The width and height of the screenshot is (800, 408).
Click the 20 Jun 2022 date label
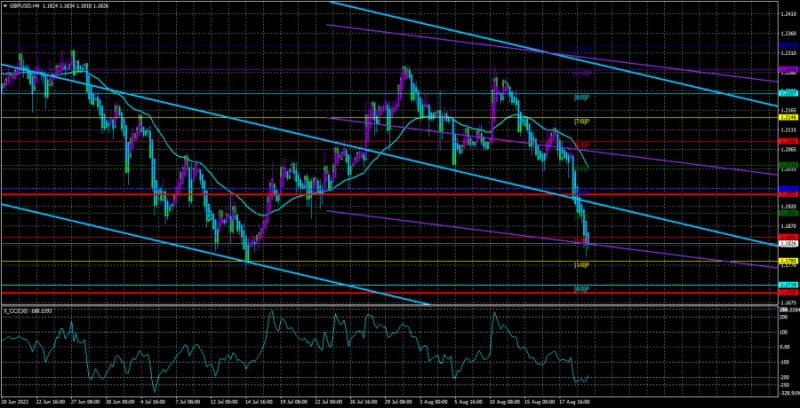[14, 402]
